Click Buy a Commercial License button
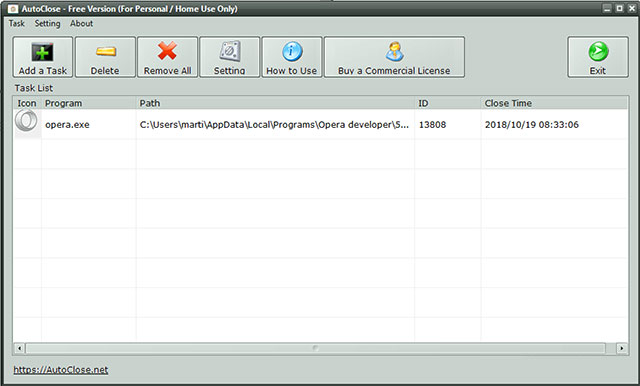The width and height of the screenshot is (640, 386). [x=394, y=57]
